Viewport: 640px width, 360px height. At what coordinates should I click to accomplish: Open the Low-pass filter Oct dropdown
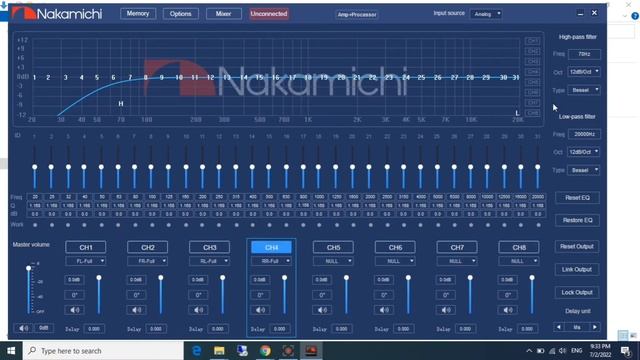coord(584,152)
